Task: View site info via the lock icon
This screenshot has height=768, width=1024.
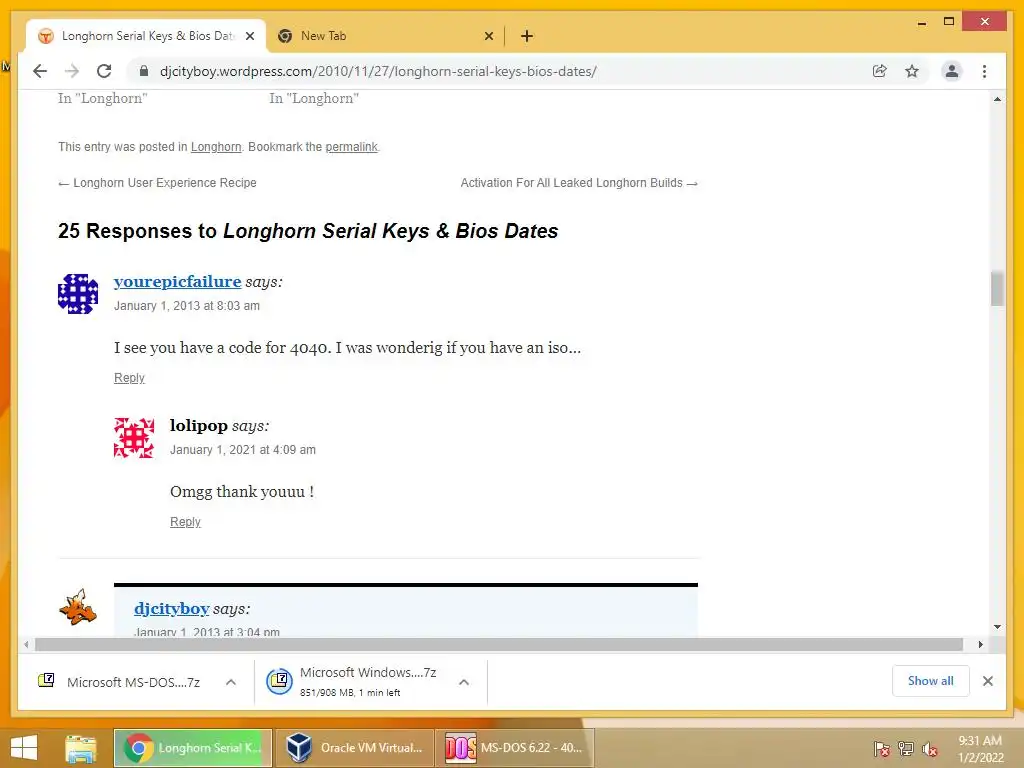Action: pyautogui.click(x=144, y=71)
